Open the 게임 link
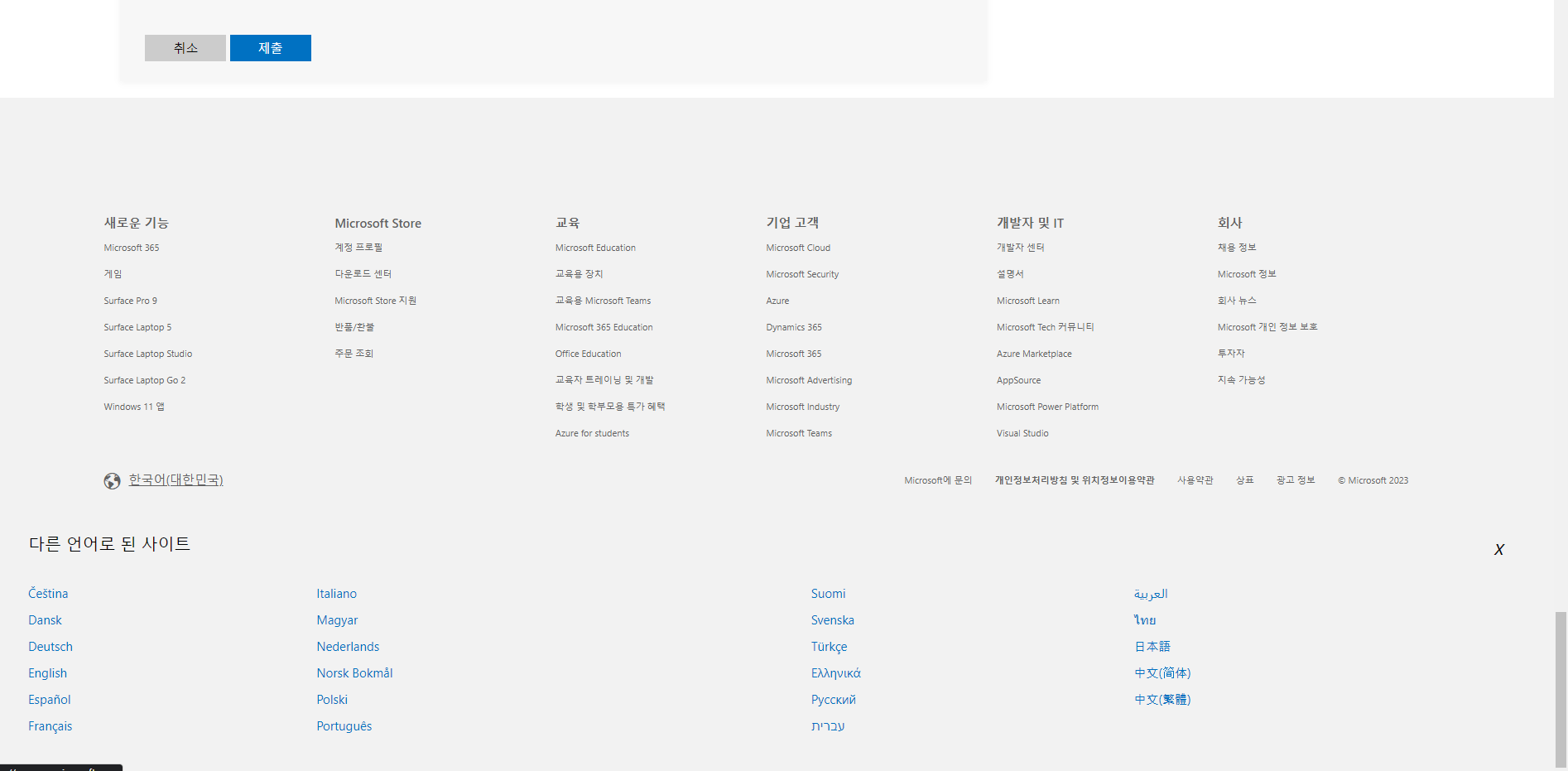 tap(113, 274)
